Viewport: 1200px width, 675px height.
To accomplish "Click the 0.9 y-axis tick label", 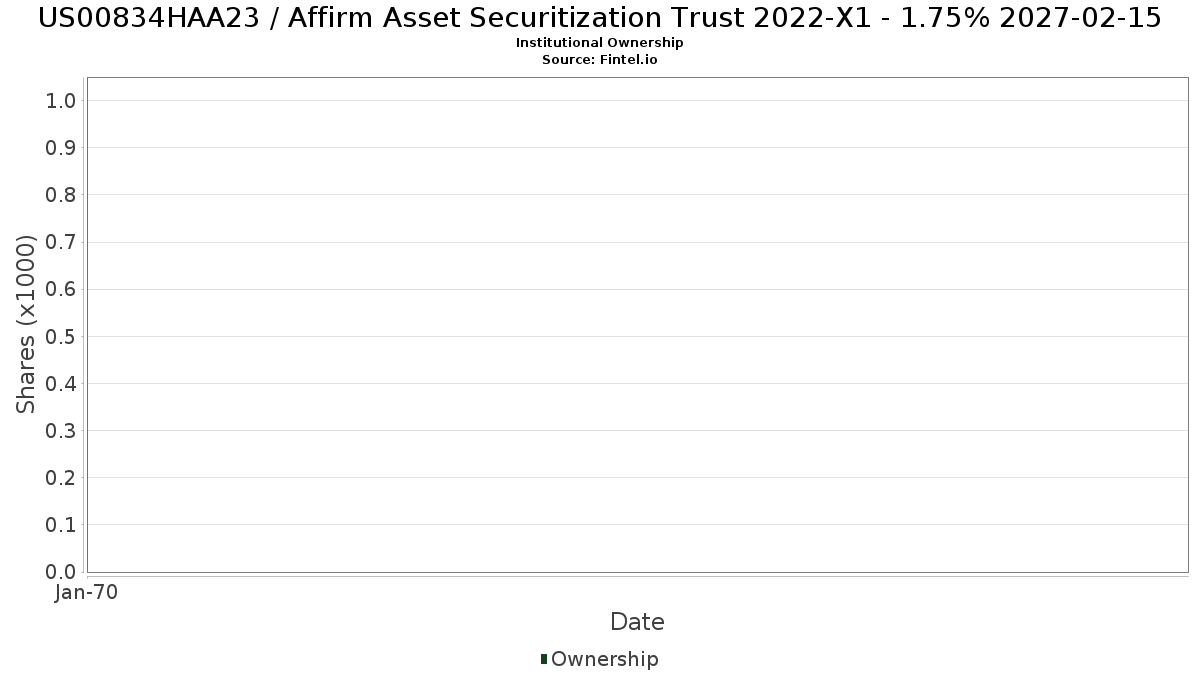I will click(62, 148).
